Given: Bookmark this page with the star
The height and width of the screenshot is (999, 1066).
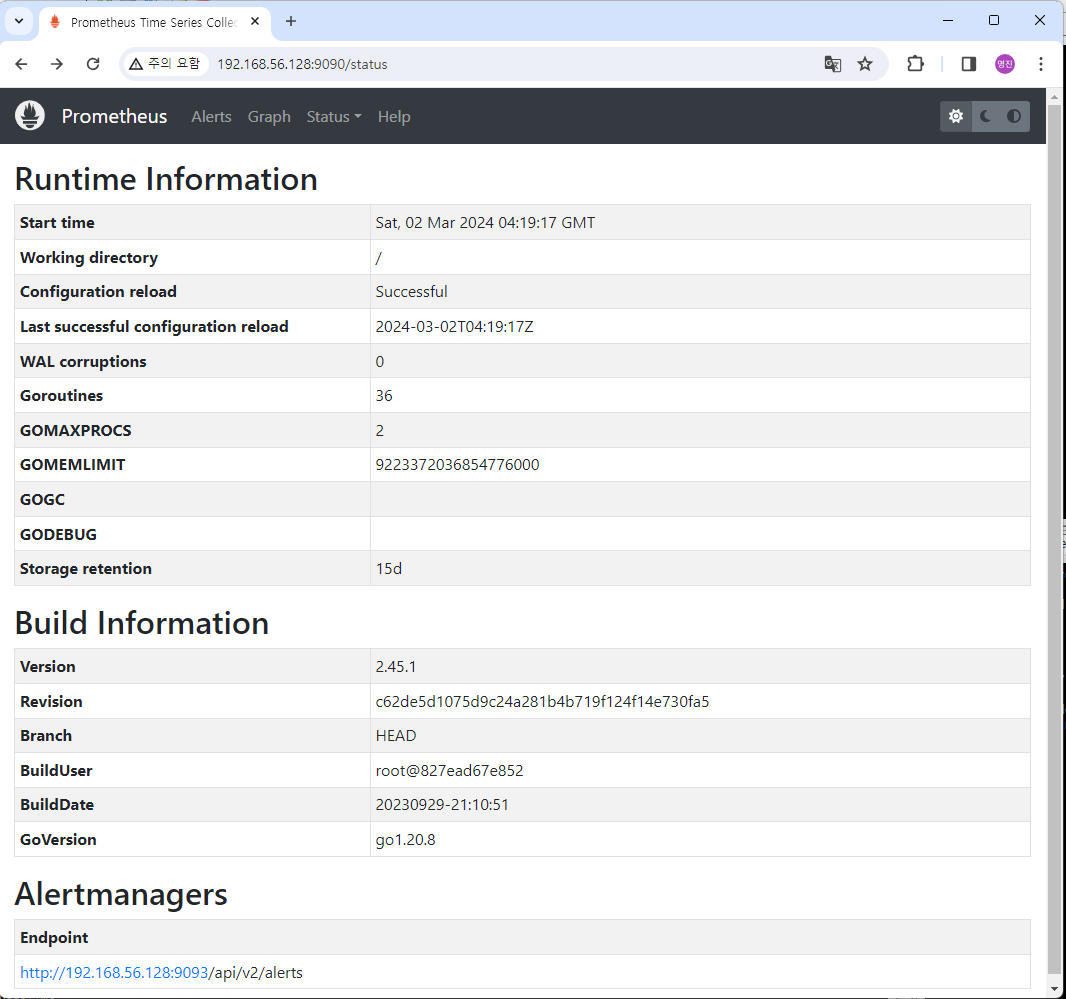Looking at the screenshot, I should point(865,64).
